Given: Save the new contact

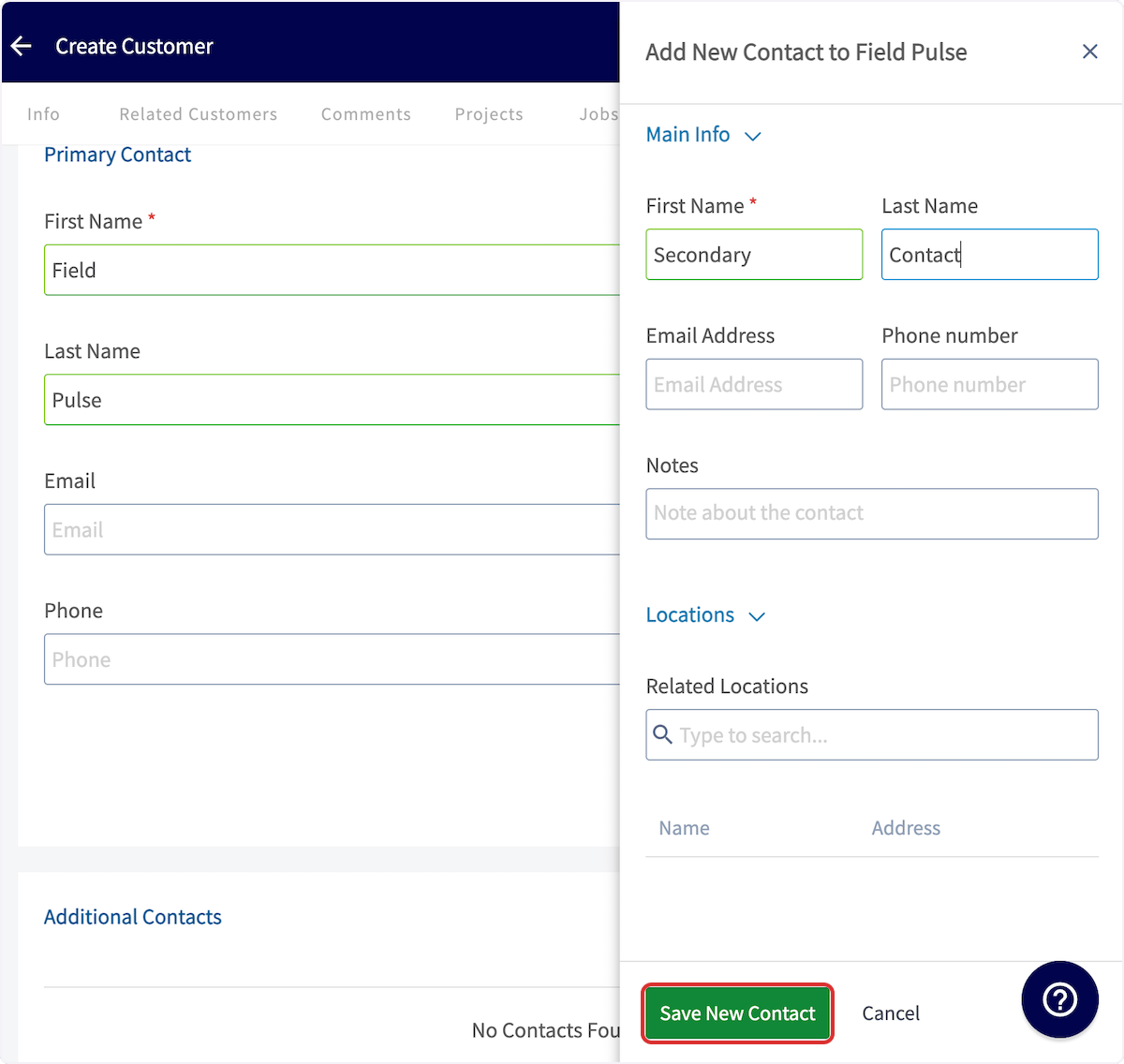Looking at the screenshot, I should [737, 1013].
